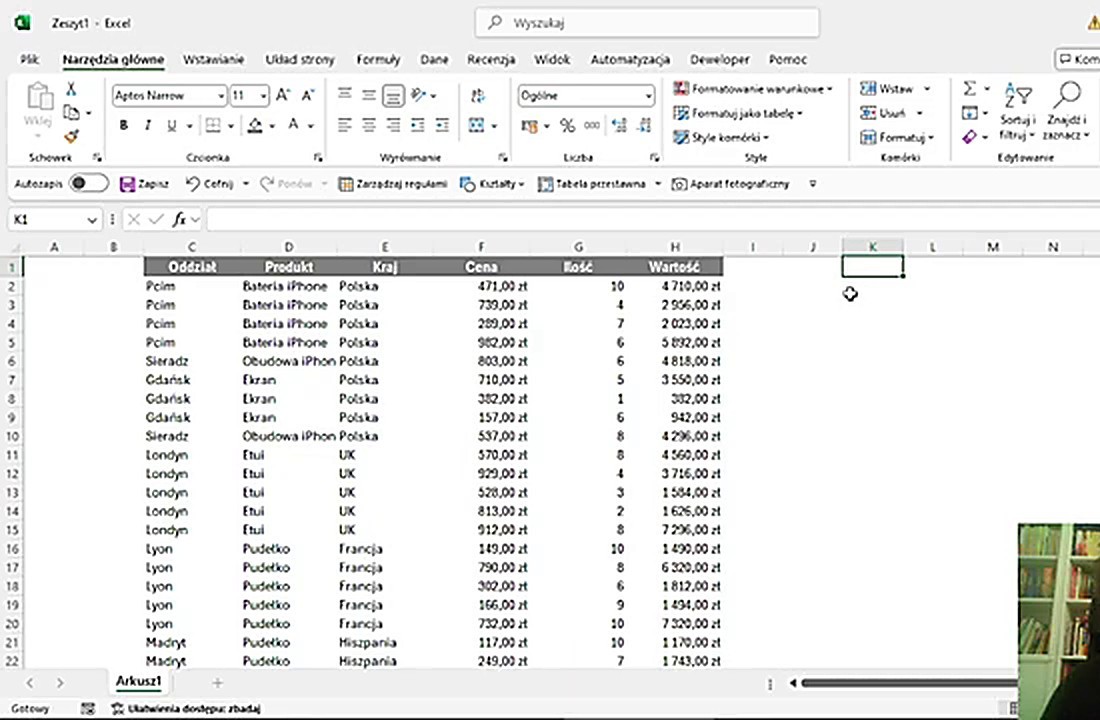Screen dimensions: 1100x720
Task: Toggle the Autozapis switch
Action: coord(88,184)
